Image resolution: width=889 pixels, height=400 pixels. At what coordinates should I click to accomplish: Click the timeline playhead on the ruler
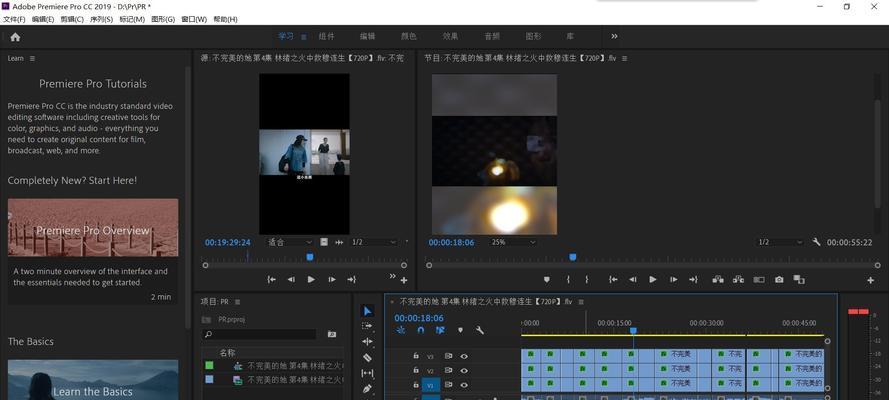tap(633, 330)
